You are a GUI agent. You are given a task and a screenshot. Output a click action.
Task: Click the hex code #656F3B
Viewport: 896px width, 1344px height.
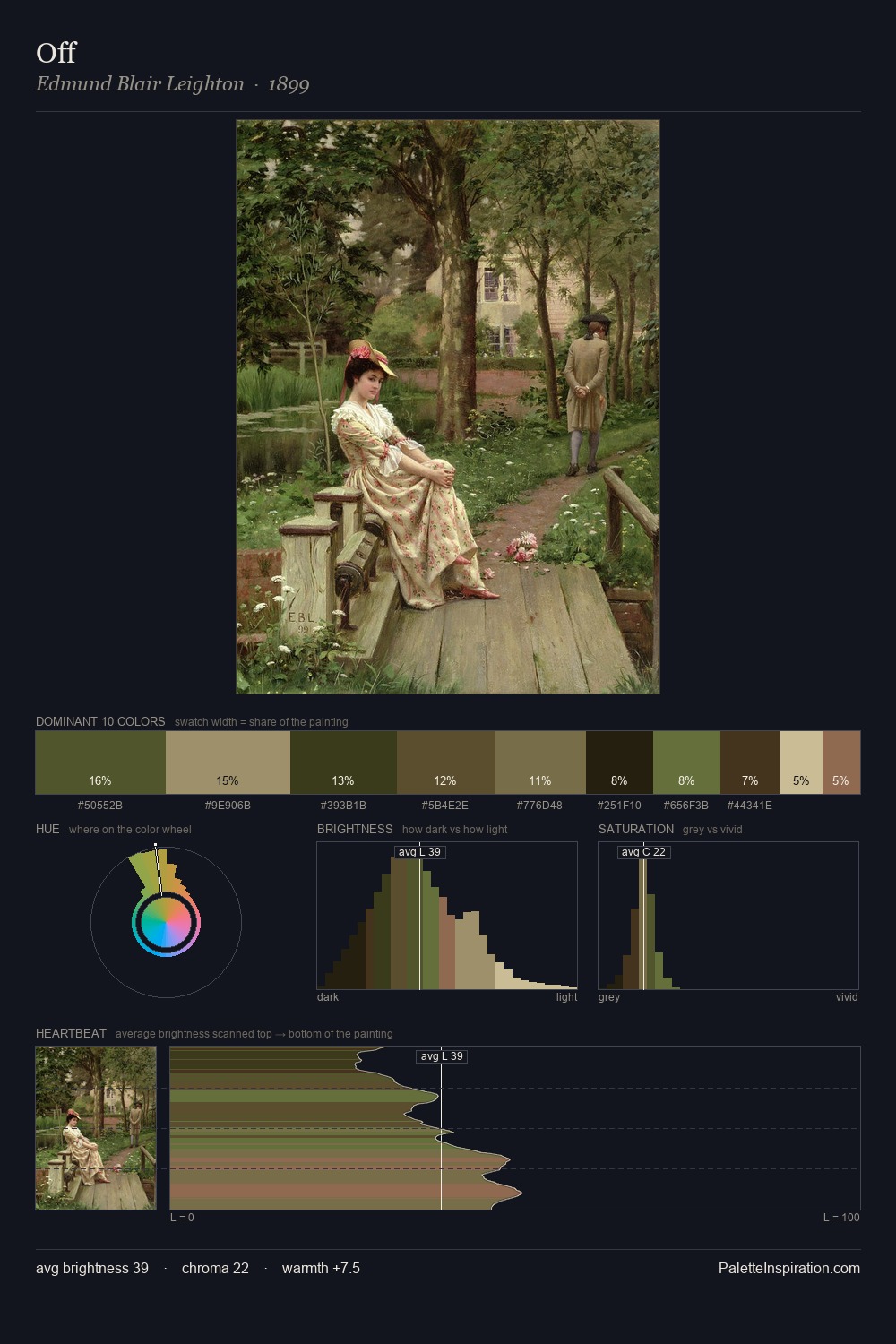pyautogui.click(x=686, y=806)
